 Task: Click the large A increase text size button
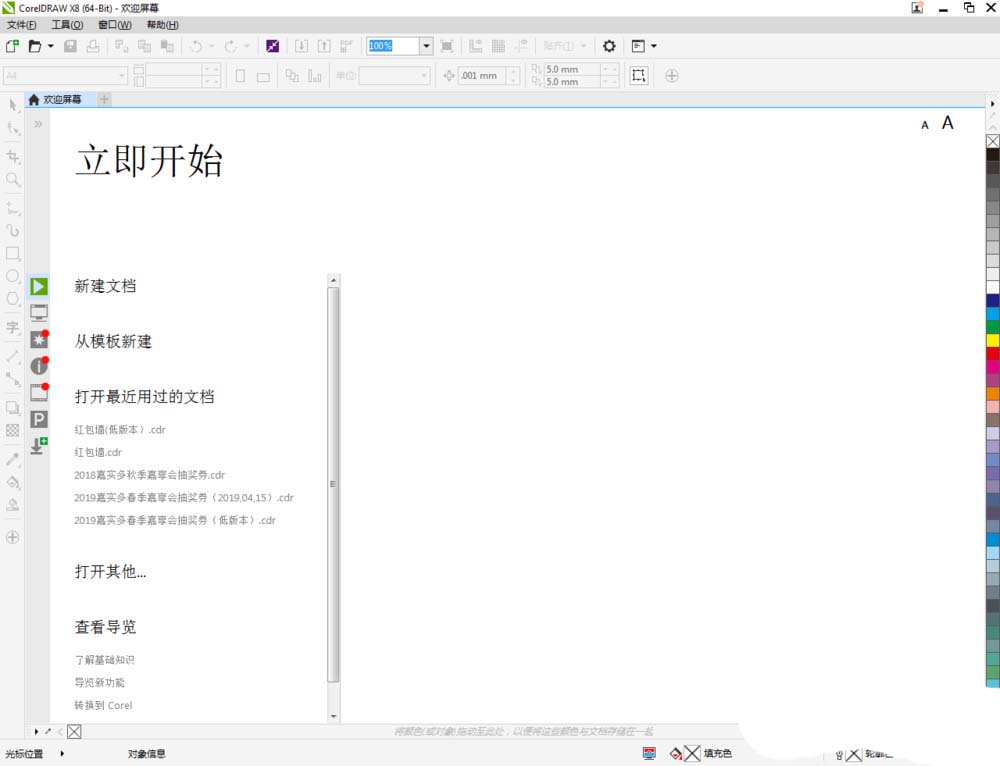point(948,122)
